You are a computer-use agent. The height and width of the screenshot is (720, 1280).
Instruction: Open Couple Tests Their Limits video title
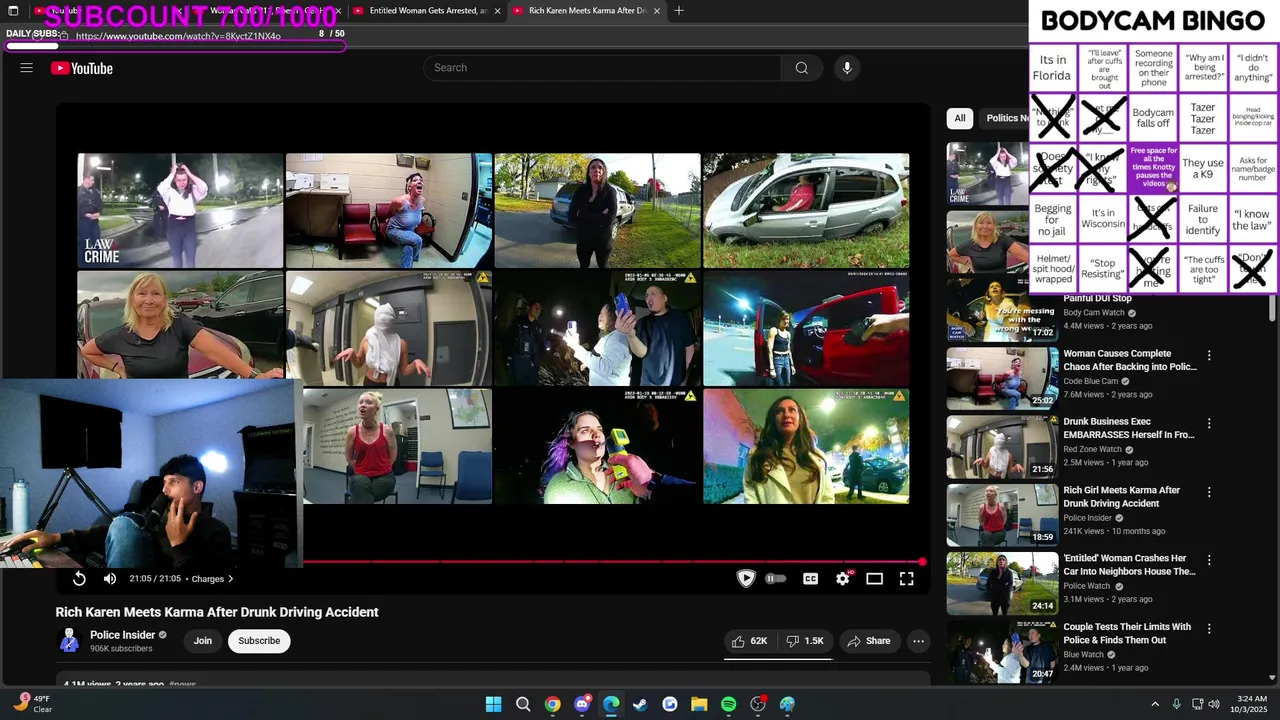(x=1127, y=633)
